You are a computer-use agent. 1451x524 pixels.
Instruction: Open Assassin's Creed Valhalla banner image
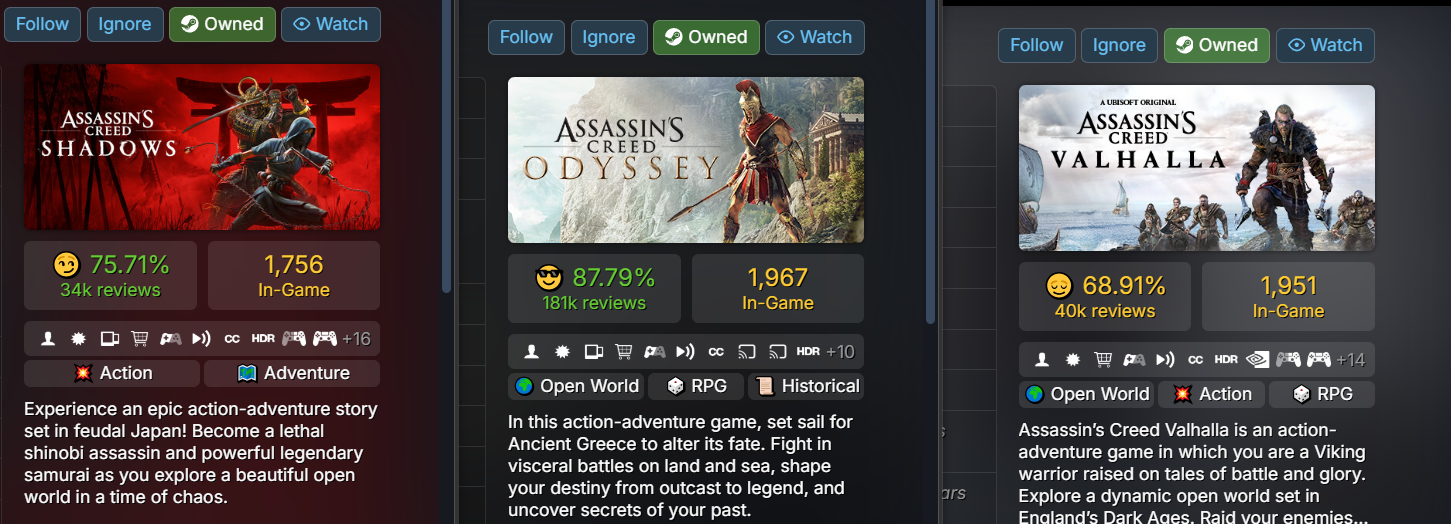[x=1197, y=168]
